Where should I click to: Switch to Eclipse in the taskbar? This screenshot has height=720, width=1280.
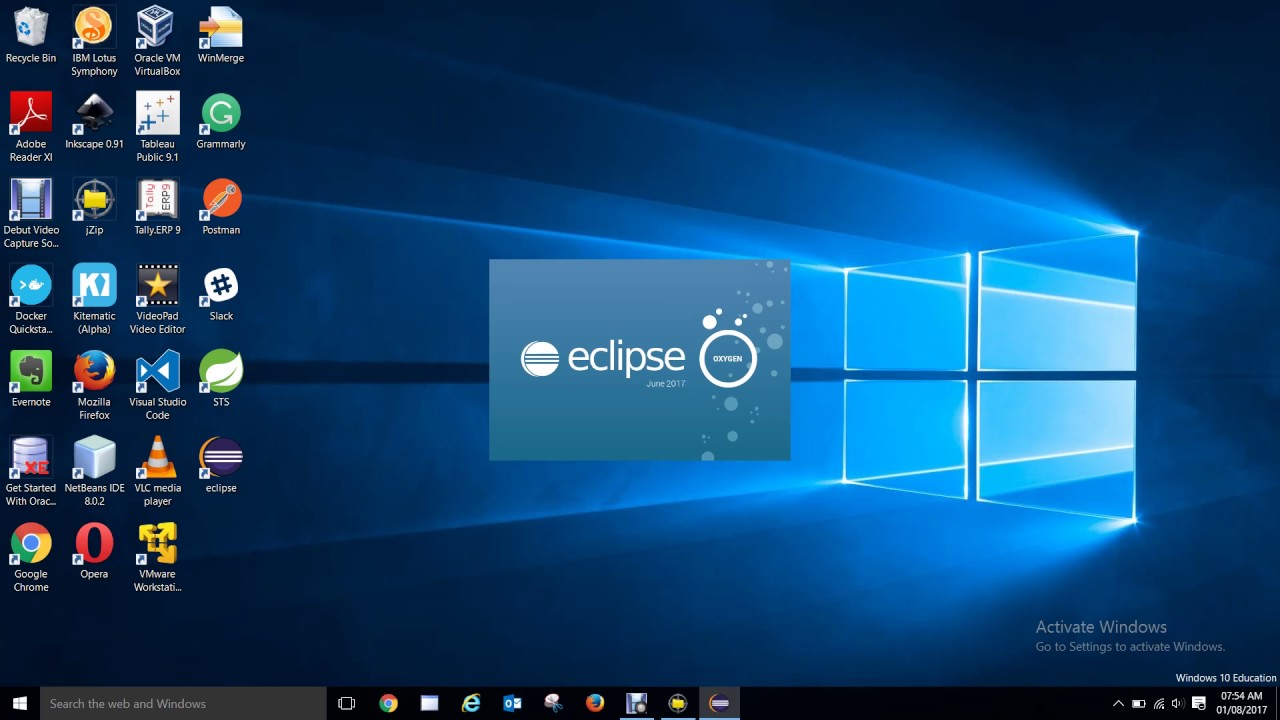[719, 703]
